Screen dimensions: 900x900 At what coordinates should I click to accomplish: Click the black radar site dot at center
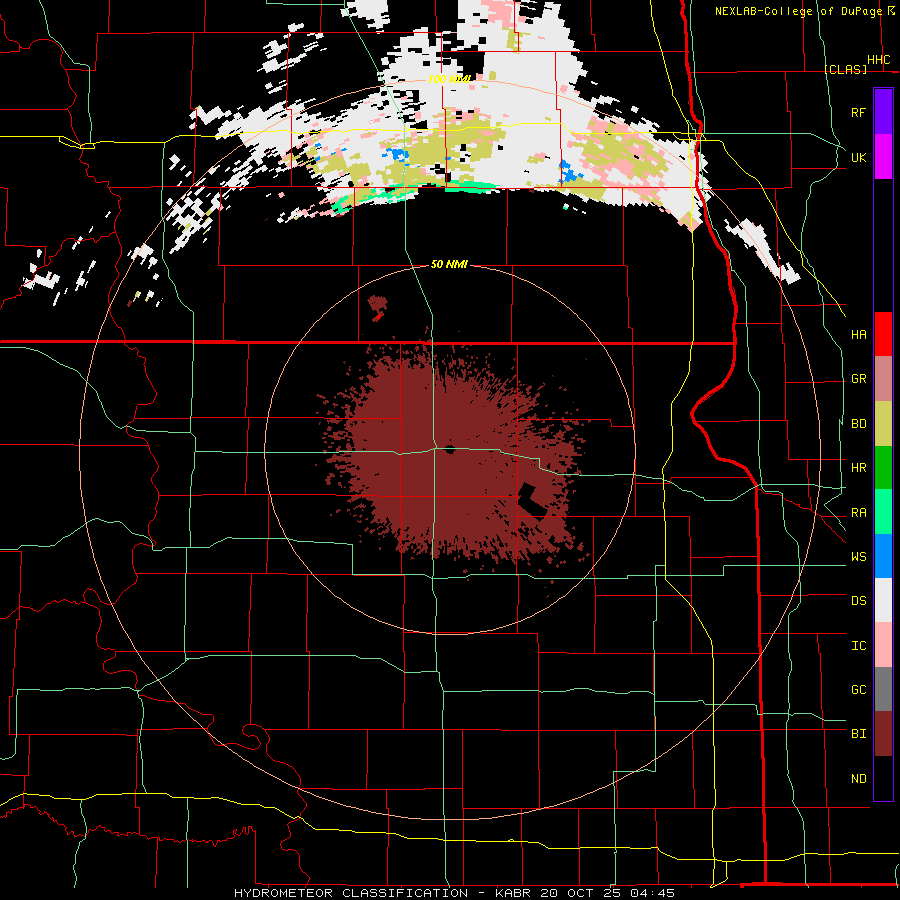tap(449, 449)
